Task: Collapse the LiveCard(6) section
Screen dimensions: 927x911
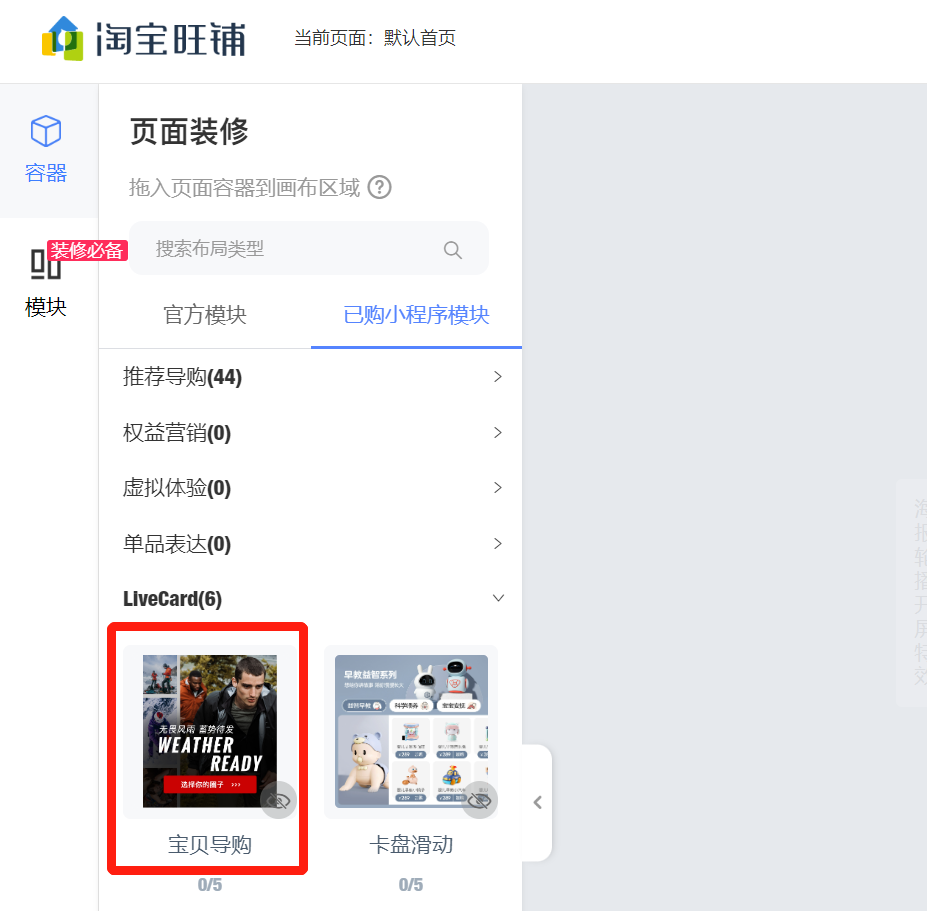Action: point(310,598)
